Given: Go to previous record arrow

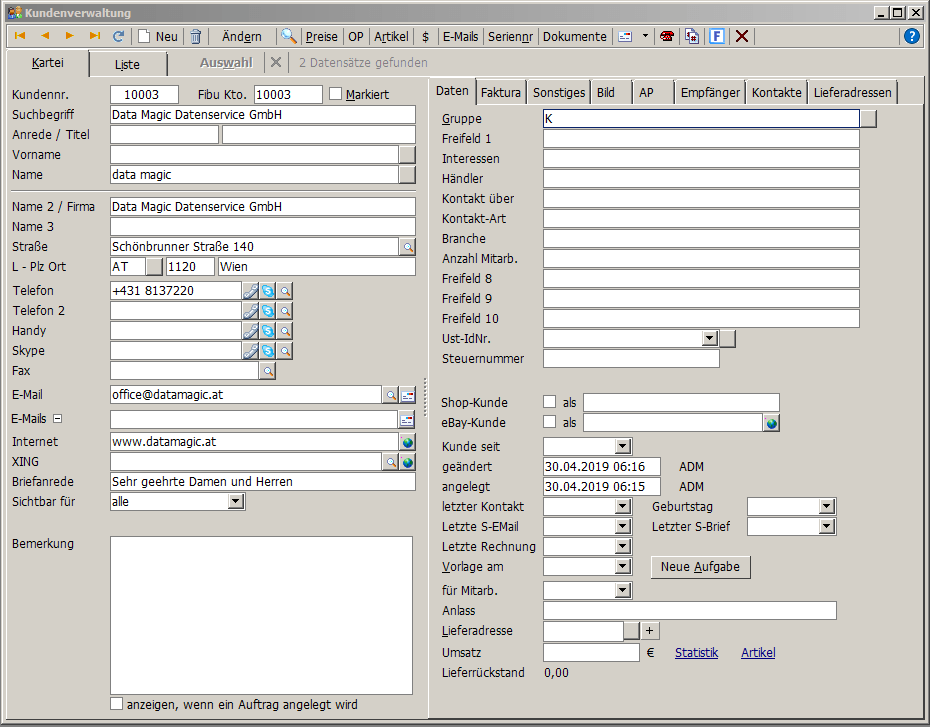Looking at the screenshot, I should pos(44,36).
